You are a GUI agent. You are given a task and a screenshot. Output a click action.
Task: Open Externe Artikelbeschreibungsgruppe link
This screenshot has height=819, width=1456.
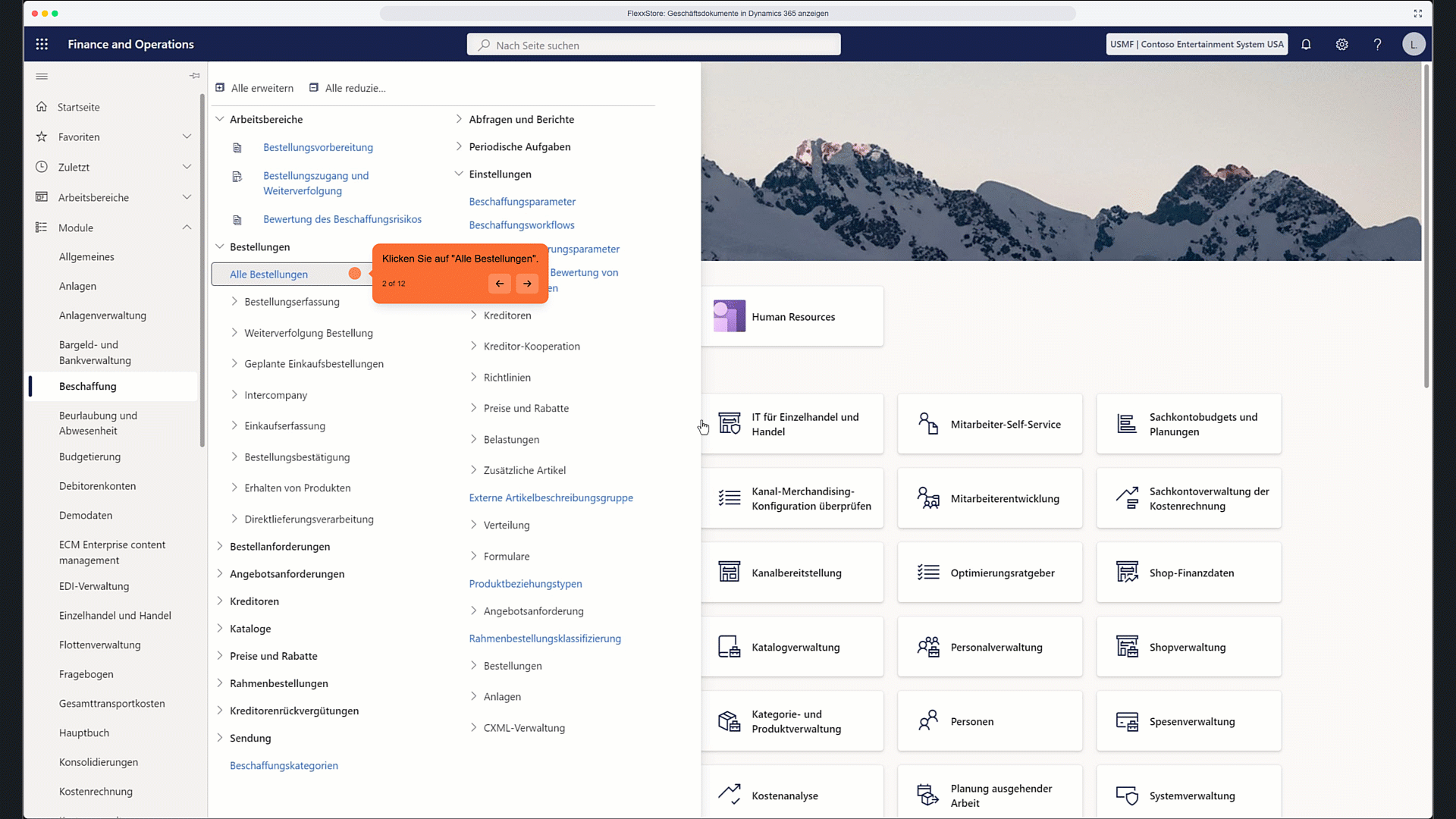click(x=551, y=498)
